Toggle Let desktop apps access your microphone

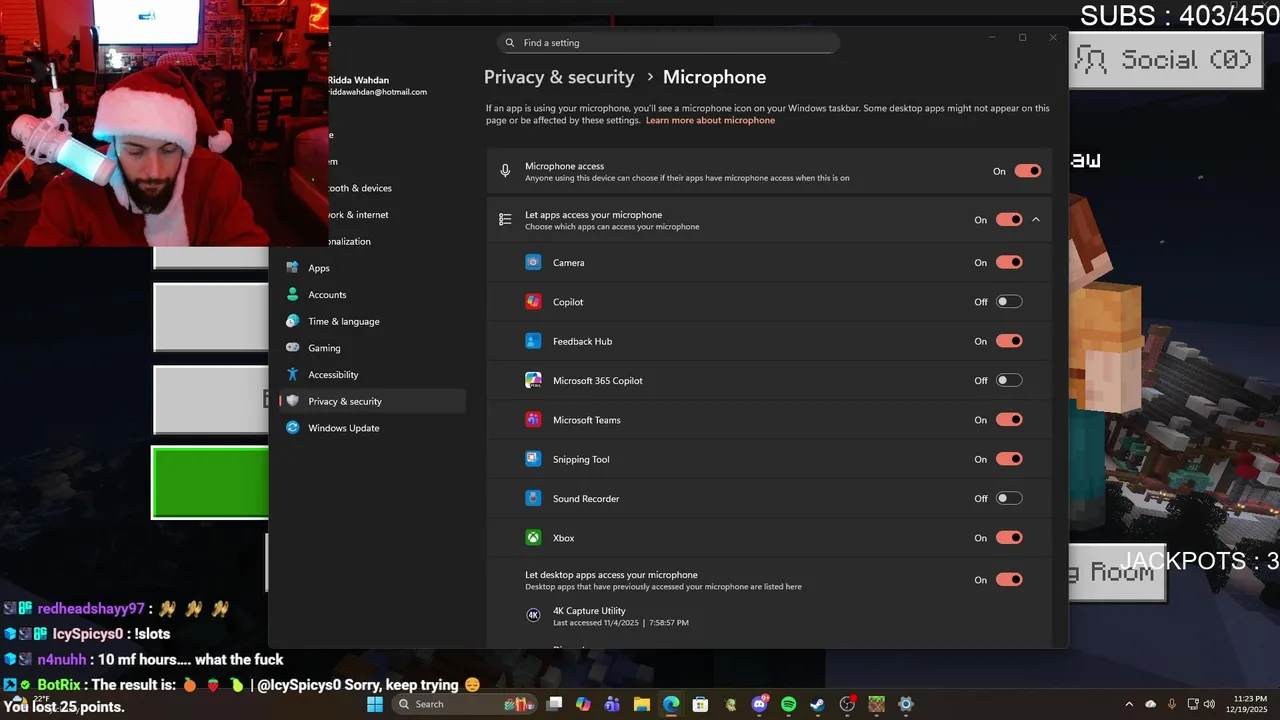coord(1009,580)
